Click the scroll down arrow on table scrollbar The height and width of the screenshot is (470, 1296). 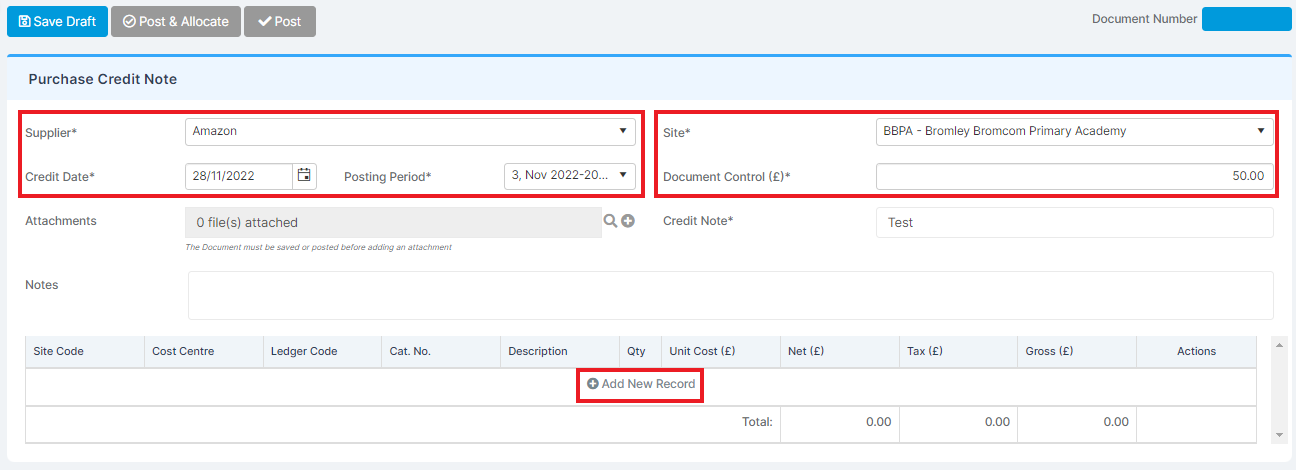coord(1279,435)
